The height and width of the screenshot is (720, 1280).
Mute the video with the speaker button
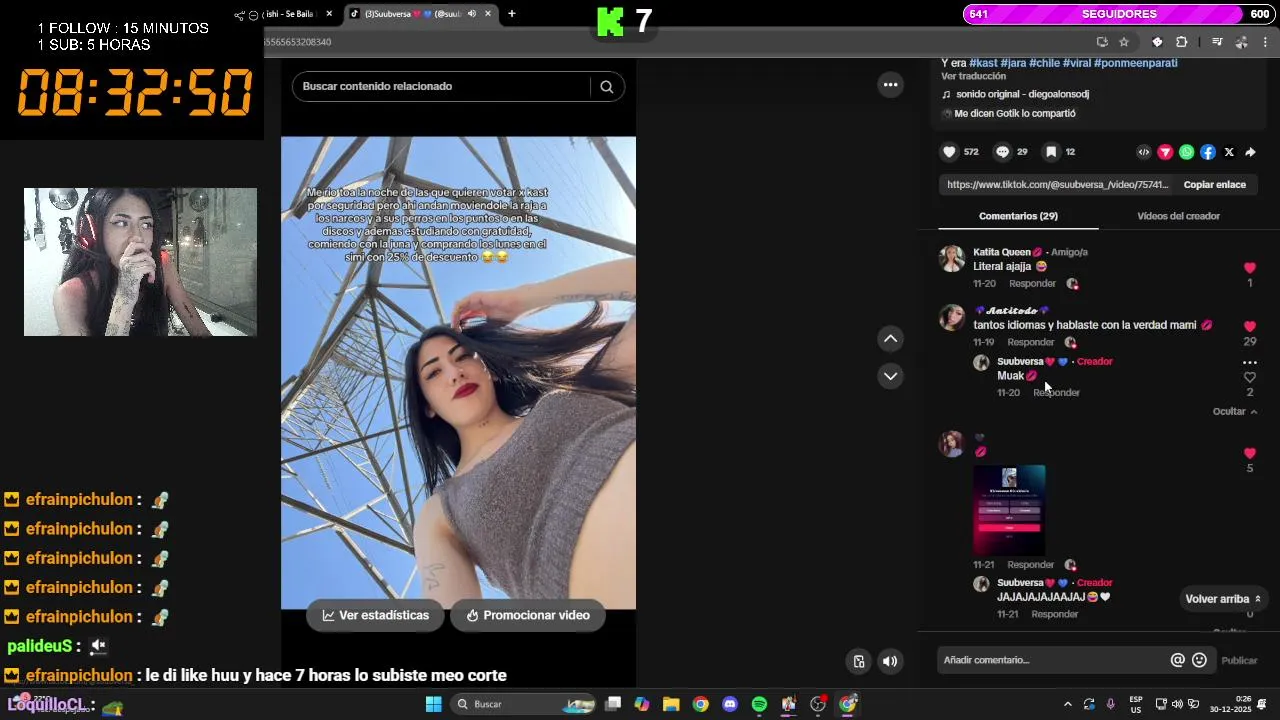click(890, 661)
